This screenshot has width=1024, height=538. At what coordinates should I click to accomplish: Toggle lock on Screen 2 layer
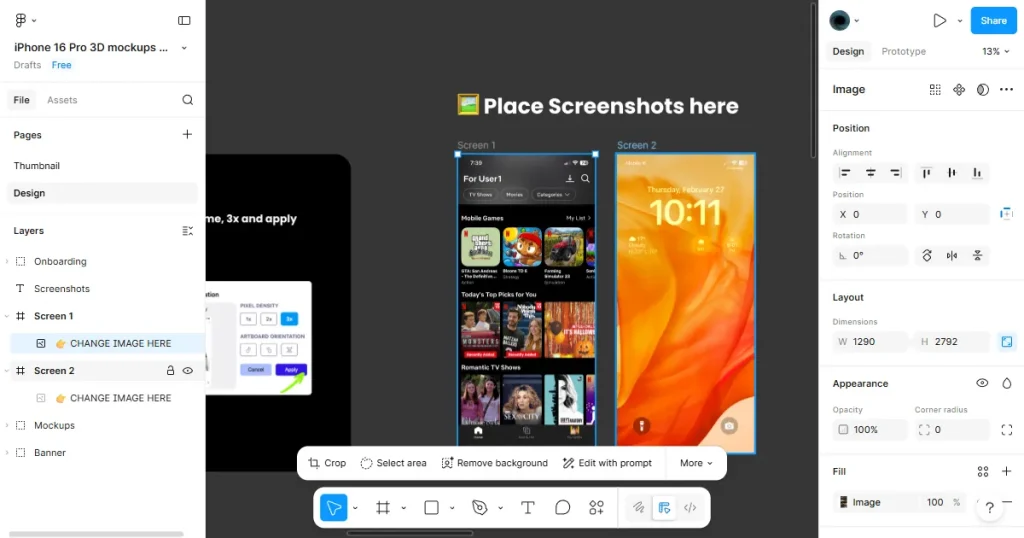pos(170,371)
